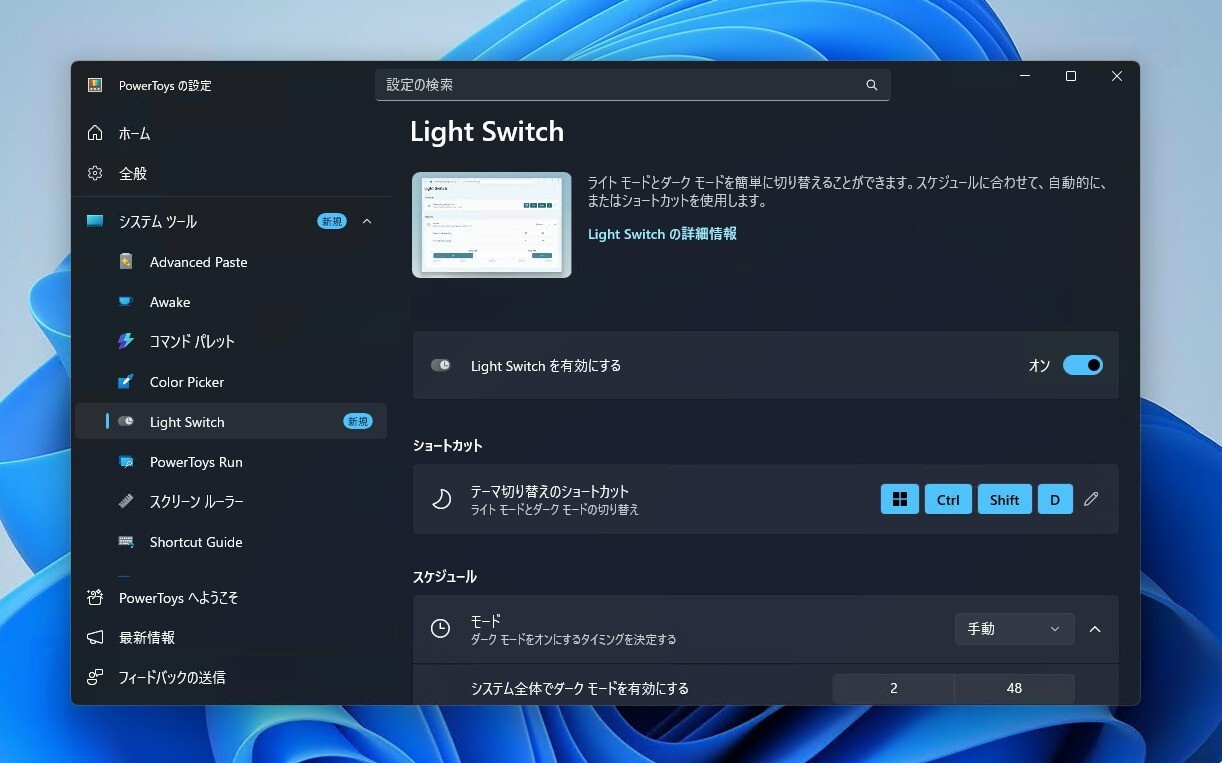This screenshot has width=1222, height=763.
Task: Toggle the Light Switch enable switch off
Action: pos(1082,365)
